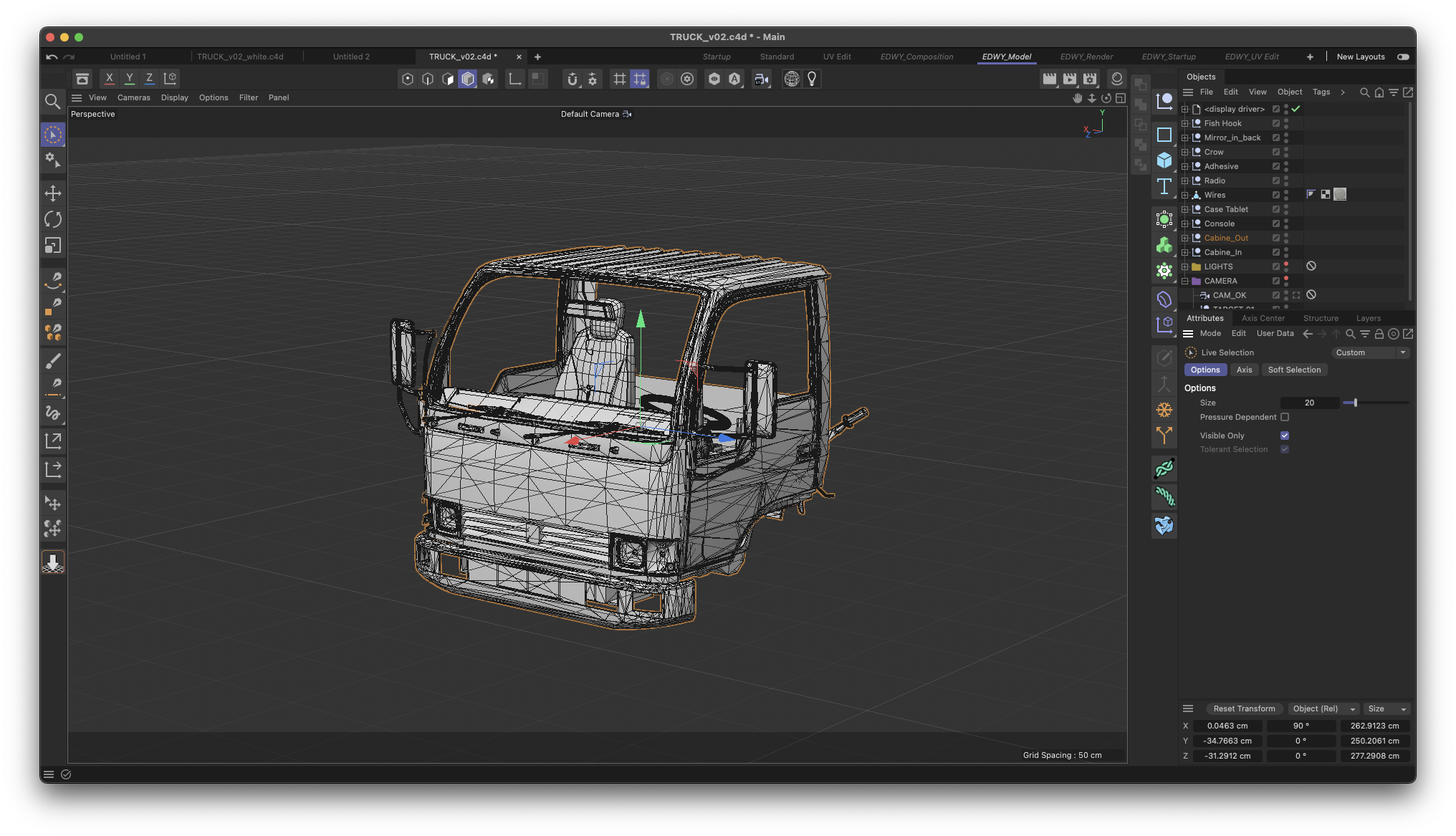Screen dimensions: 1456x836
Task: Enable Pressure Dependent checkbox
Action: (1285, 417)
